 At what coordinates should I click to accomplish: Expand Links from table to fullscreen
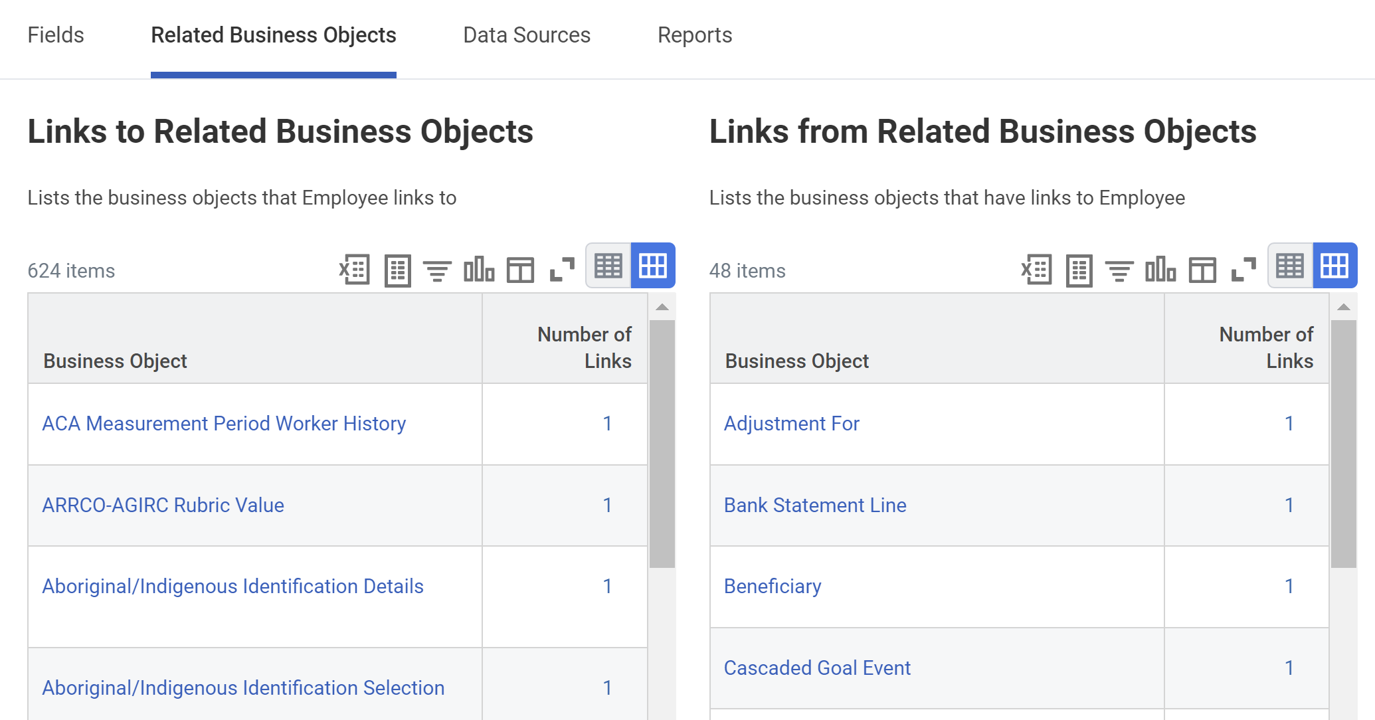1243,269
